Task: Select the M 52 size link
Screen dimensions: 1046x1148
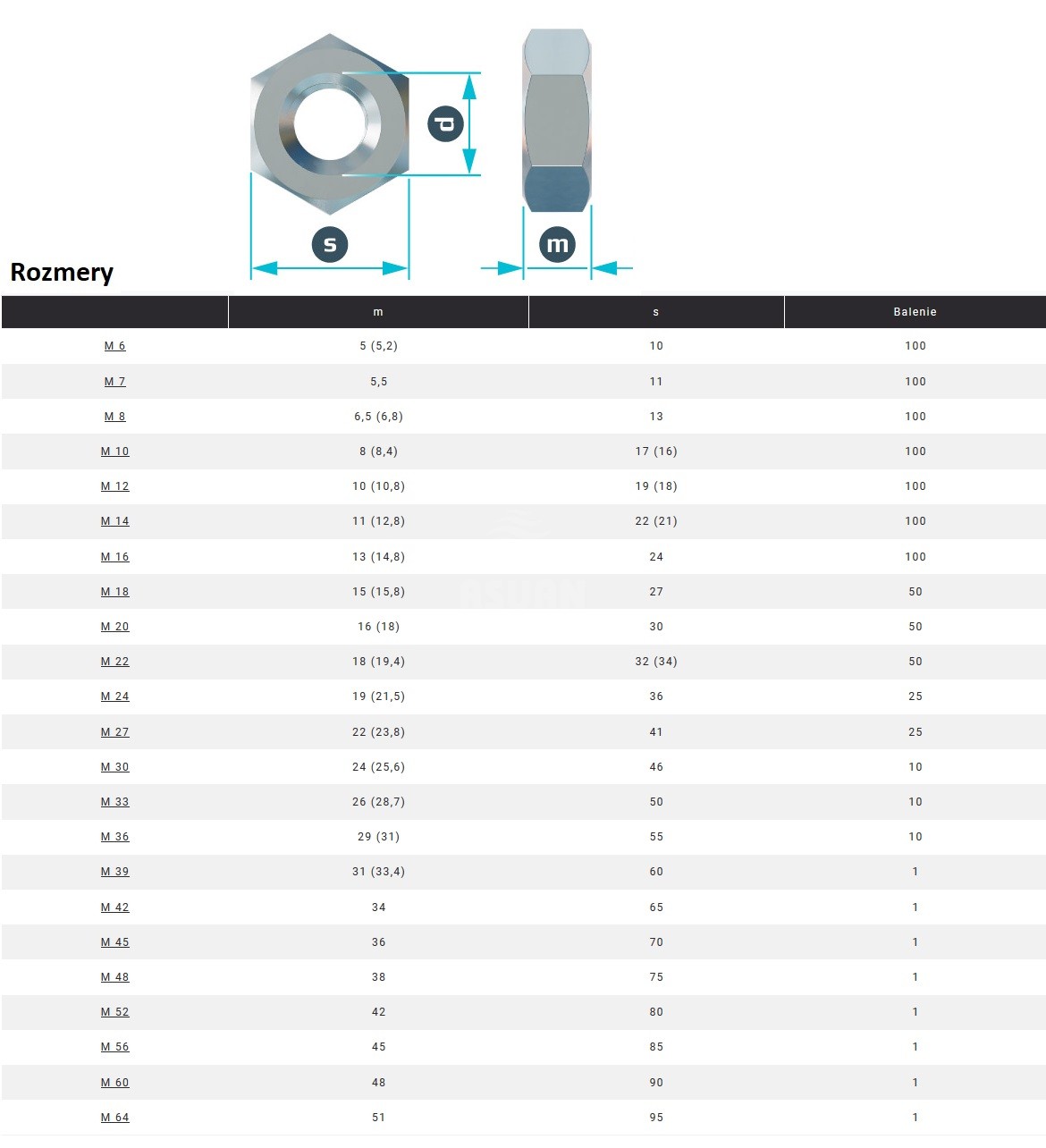Action: [x=114, y=1012]
